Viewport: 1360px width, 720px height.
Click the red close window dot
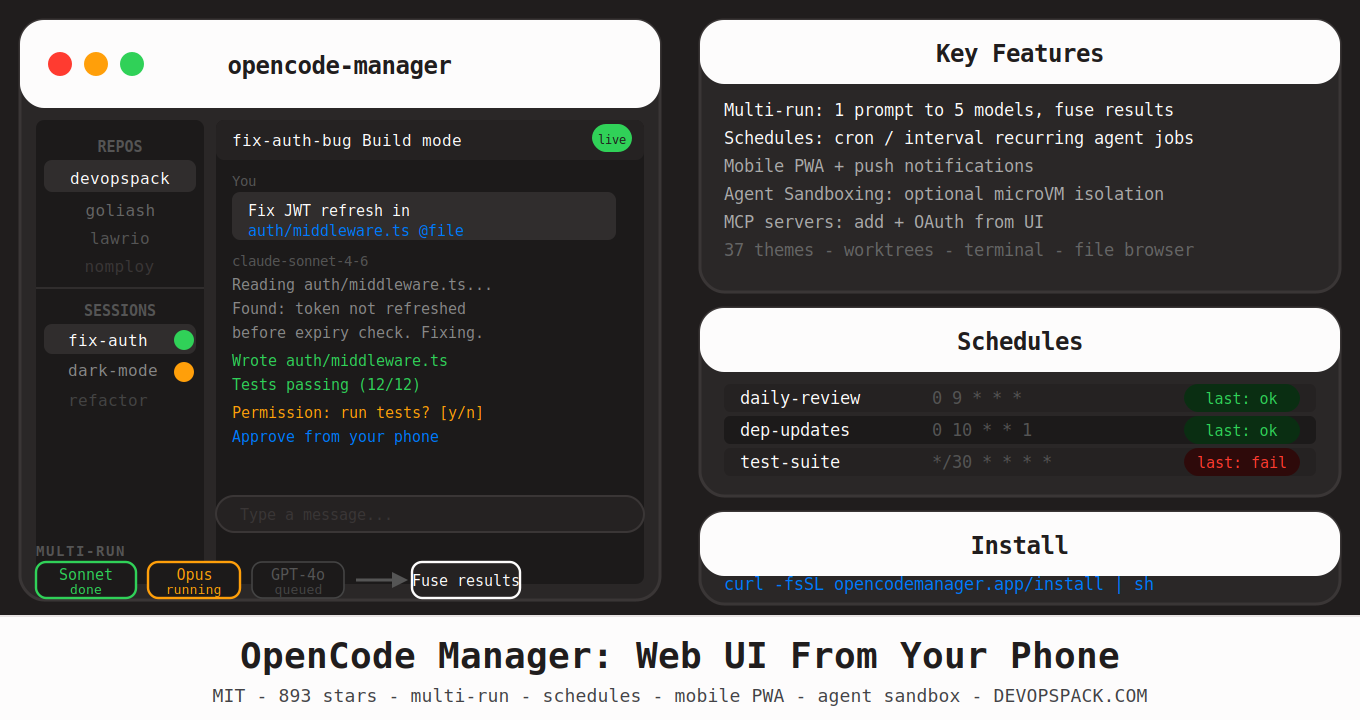tap(60, 64)
